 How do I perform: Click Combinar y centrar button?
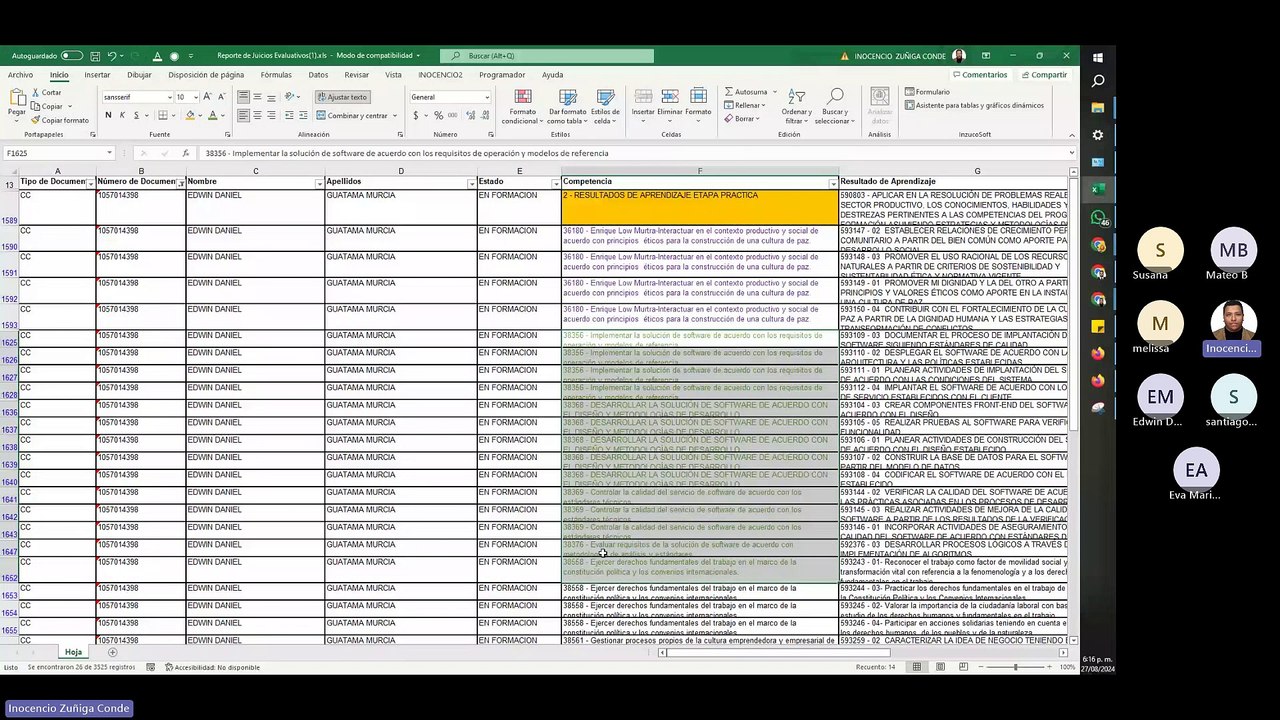coord(353,115)
